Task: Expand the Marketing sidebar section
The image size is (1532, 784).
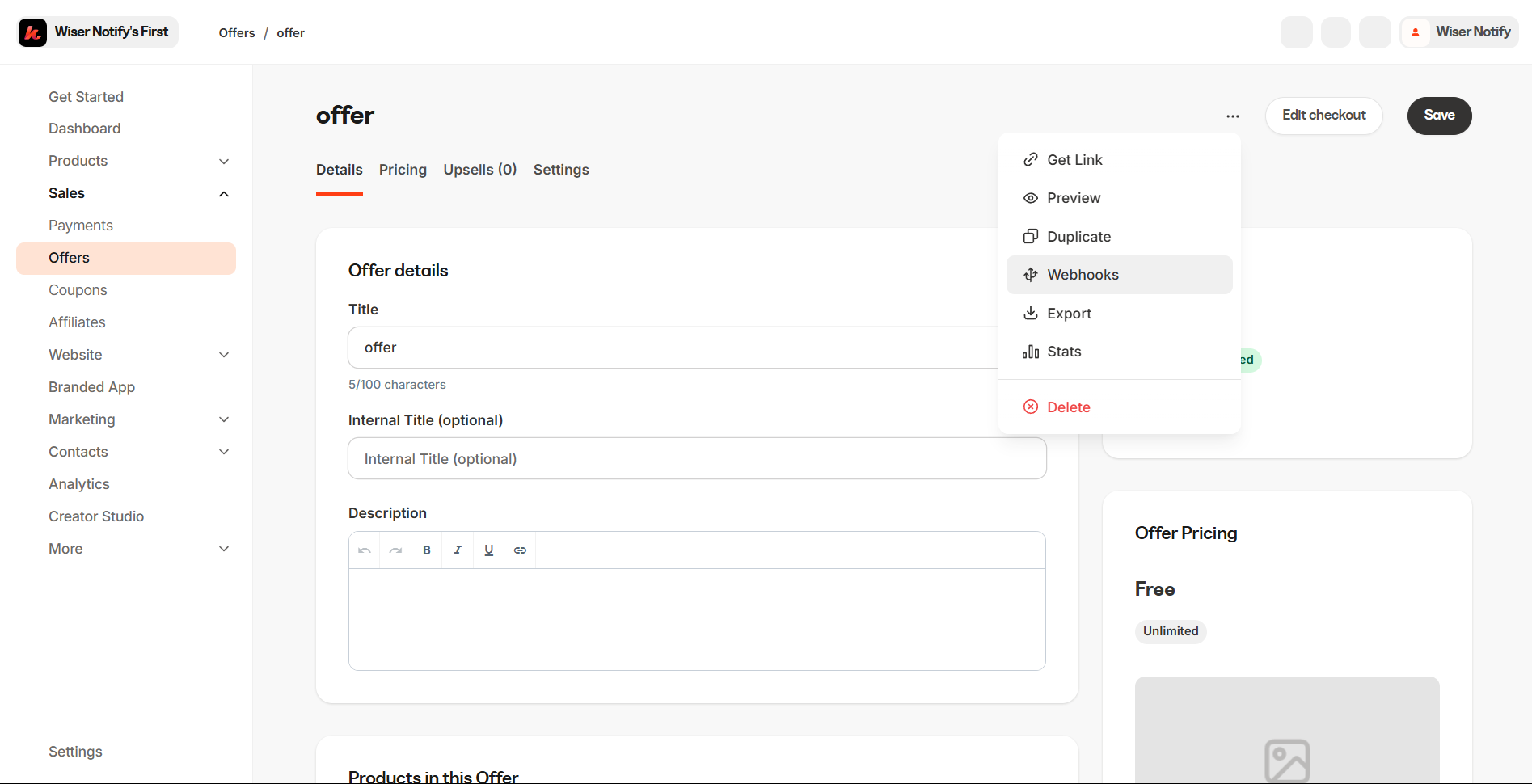Action: pyautogui.click(x=224, y=419)
